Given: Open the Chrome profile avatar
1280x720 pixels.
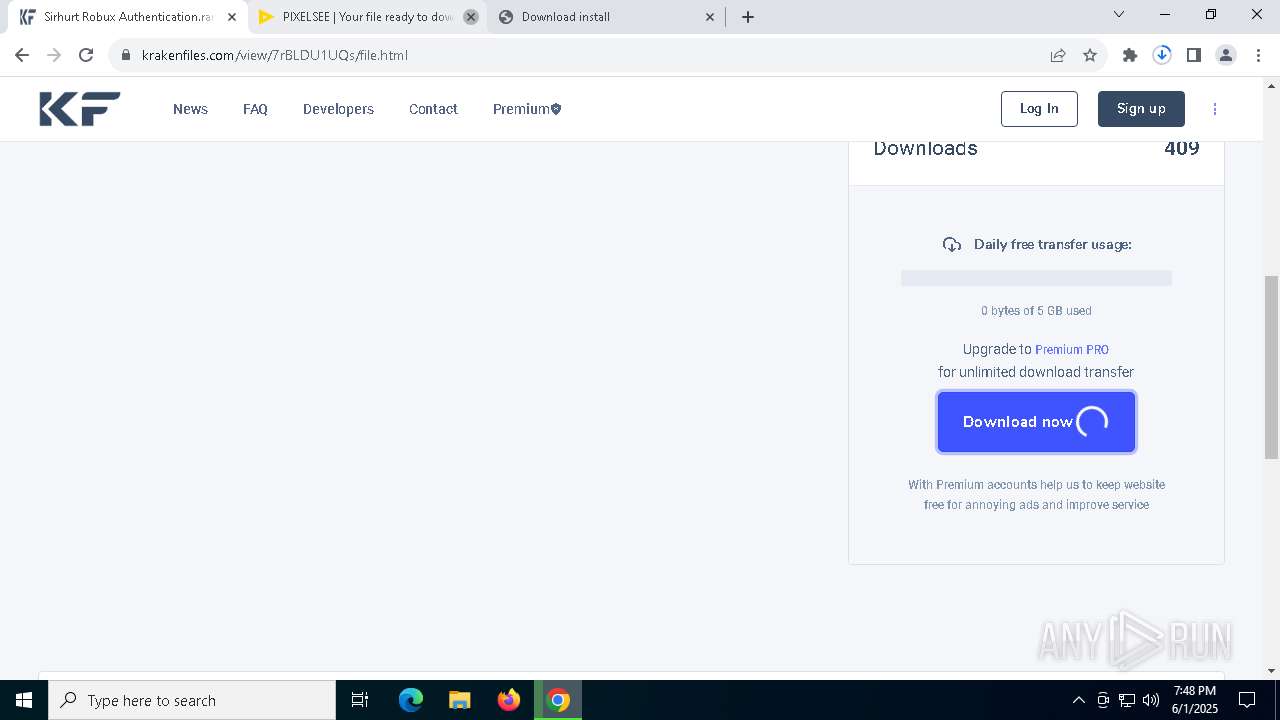Looking at the screenshot, I should click(1226, 55).
